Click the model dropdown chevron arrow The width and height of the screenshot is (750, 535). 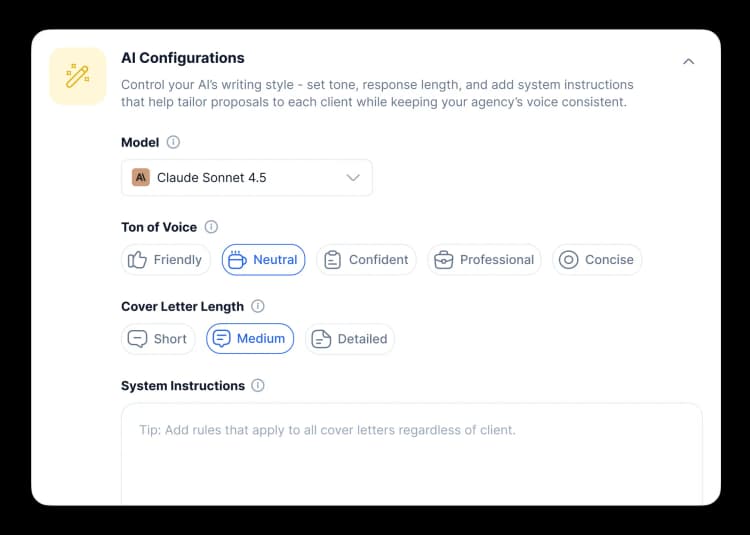tap(353, 178)
